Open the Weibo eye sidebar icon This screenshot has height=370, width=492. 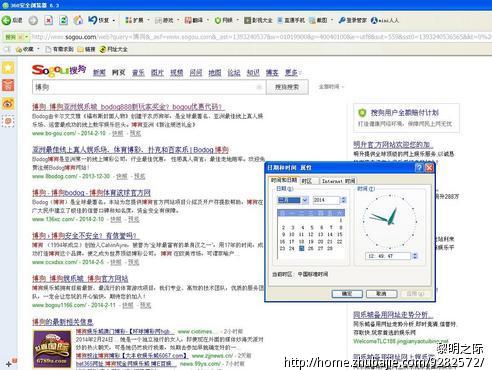(x=8, y=104)
